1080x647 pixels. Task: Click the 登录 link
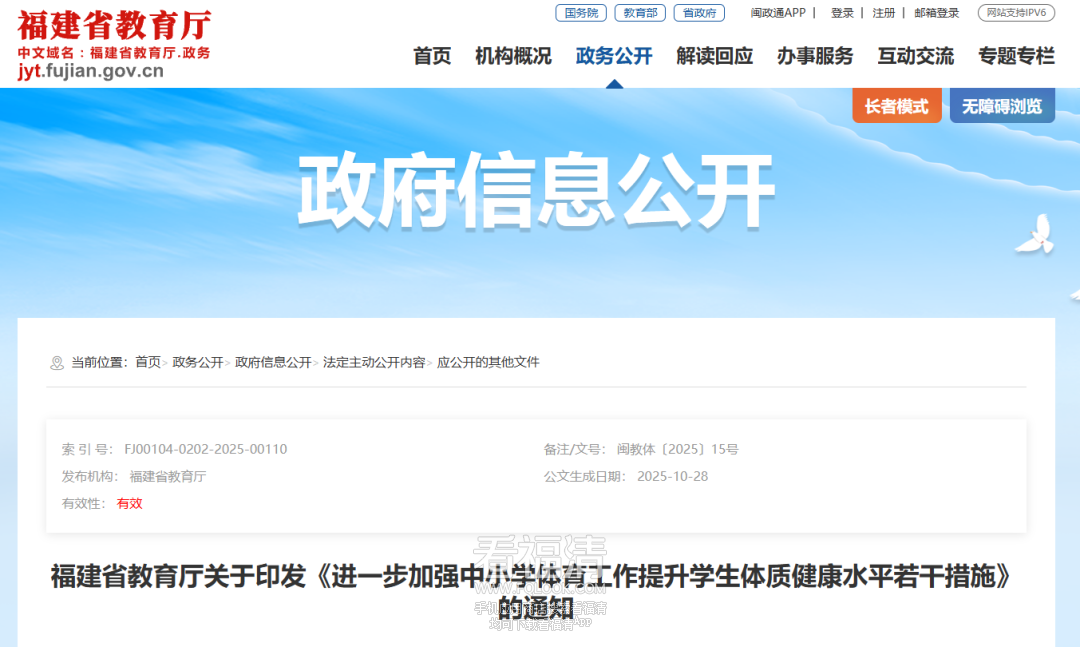842,13
